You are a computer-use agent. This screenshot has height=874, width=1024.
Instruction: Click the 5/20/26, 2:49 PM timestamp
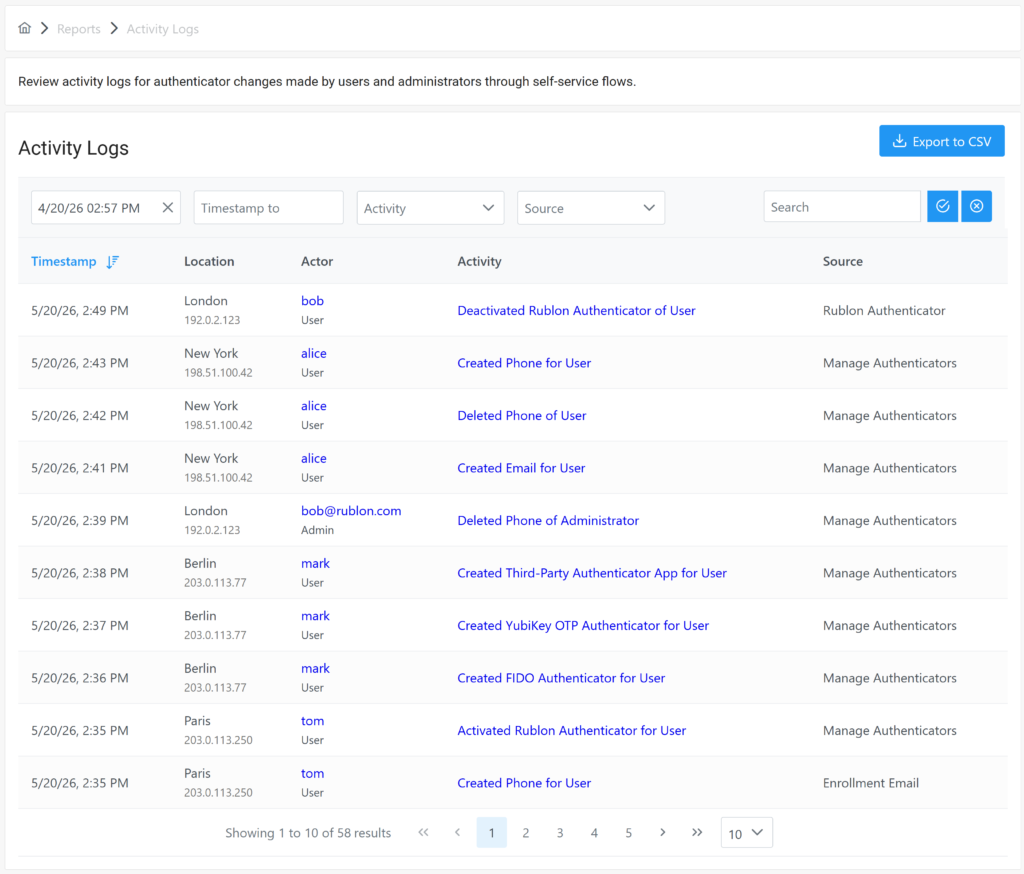80,310
